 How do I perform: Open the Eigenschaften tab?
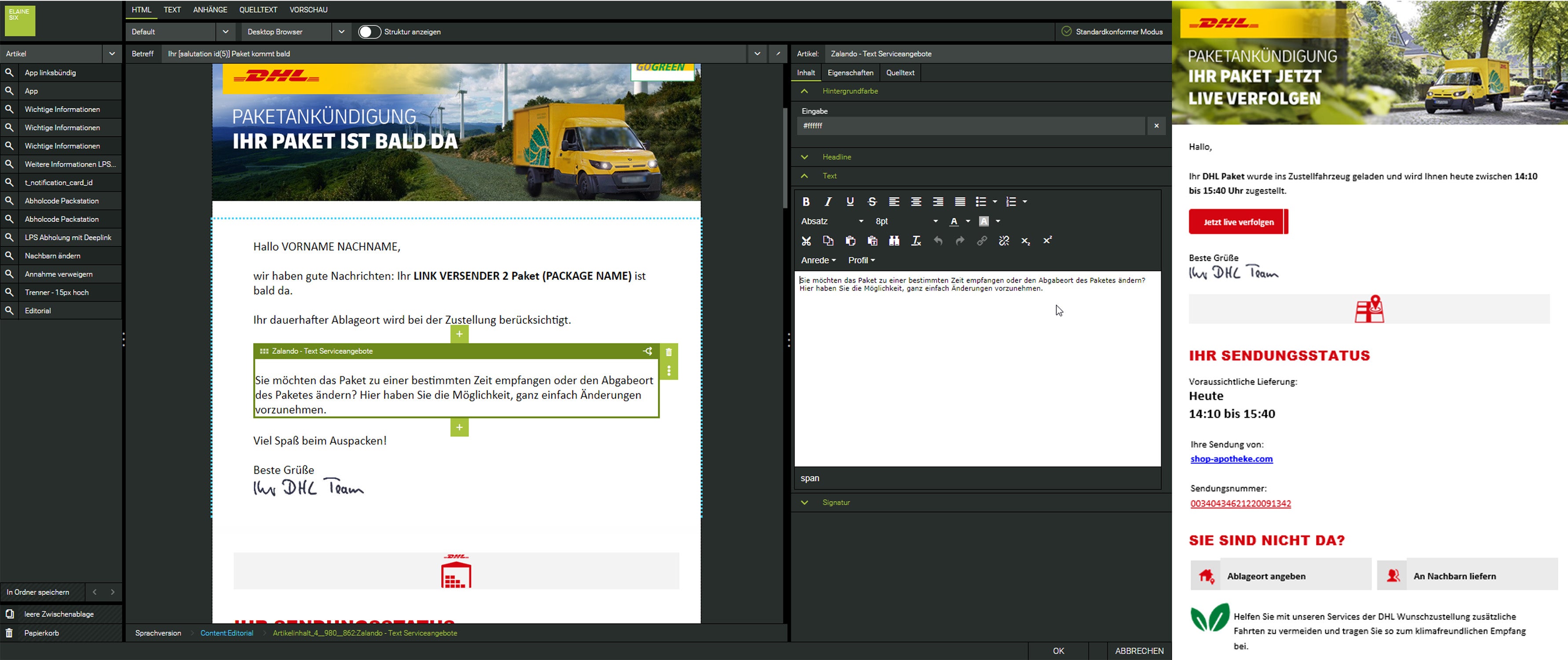[x=850, y=73]
